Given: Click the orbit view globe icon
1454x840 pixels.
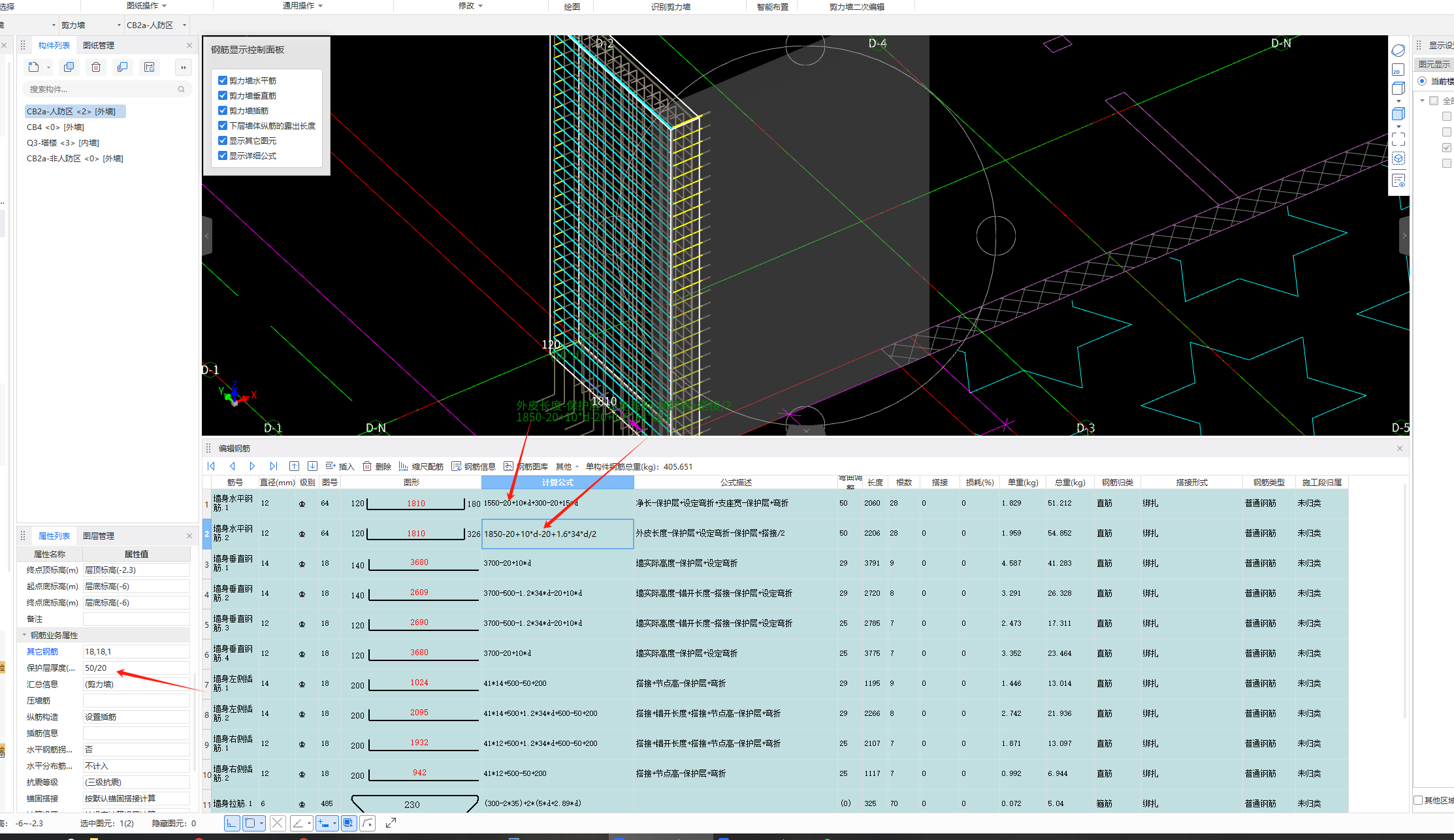Looking at the screenshot, I should coord(1398,50).
